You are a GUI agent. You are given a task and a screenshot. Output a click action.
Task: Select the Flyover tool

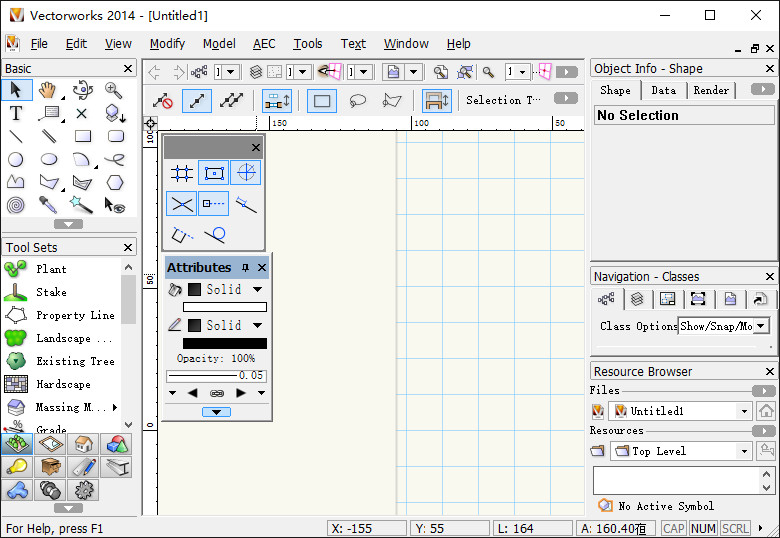point(82,90)
